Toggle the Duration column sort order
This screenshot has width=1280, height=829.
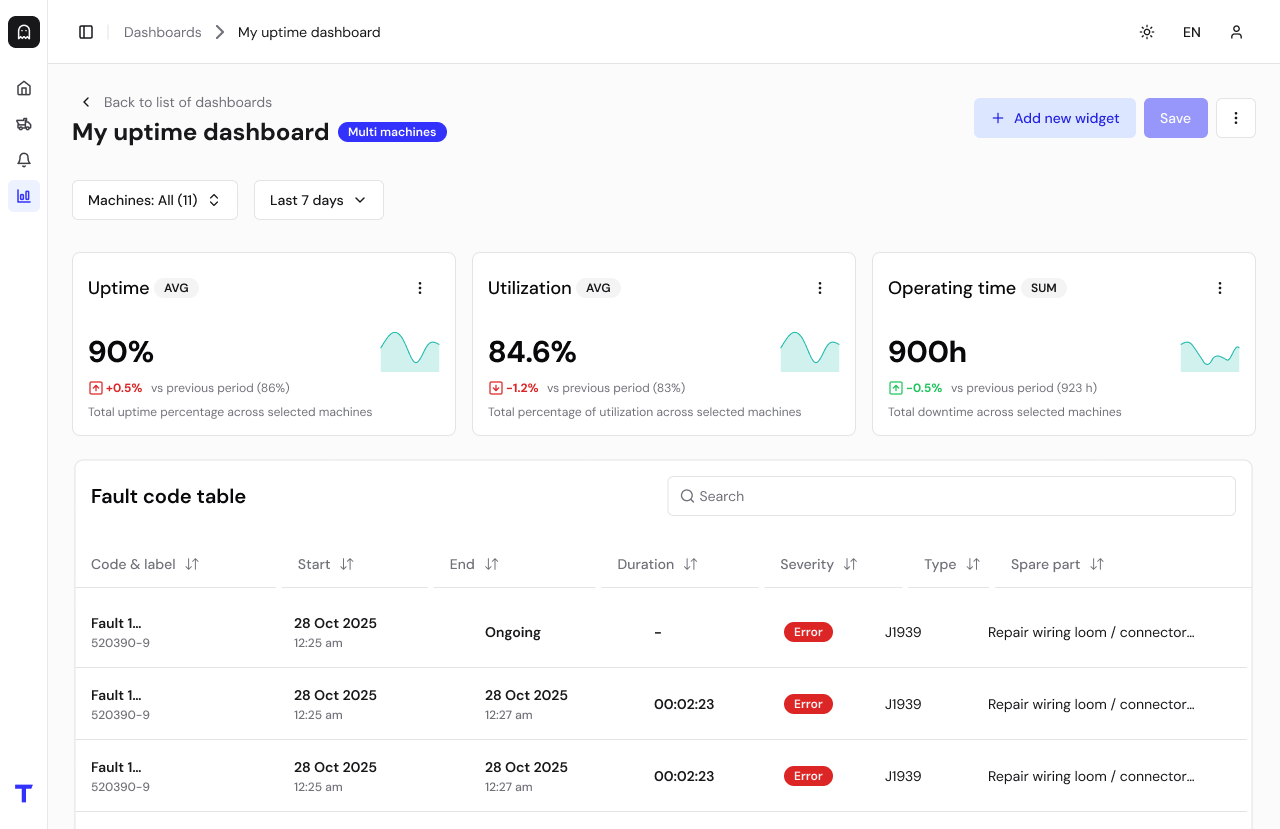[689, 564]
